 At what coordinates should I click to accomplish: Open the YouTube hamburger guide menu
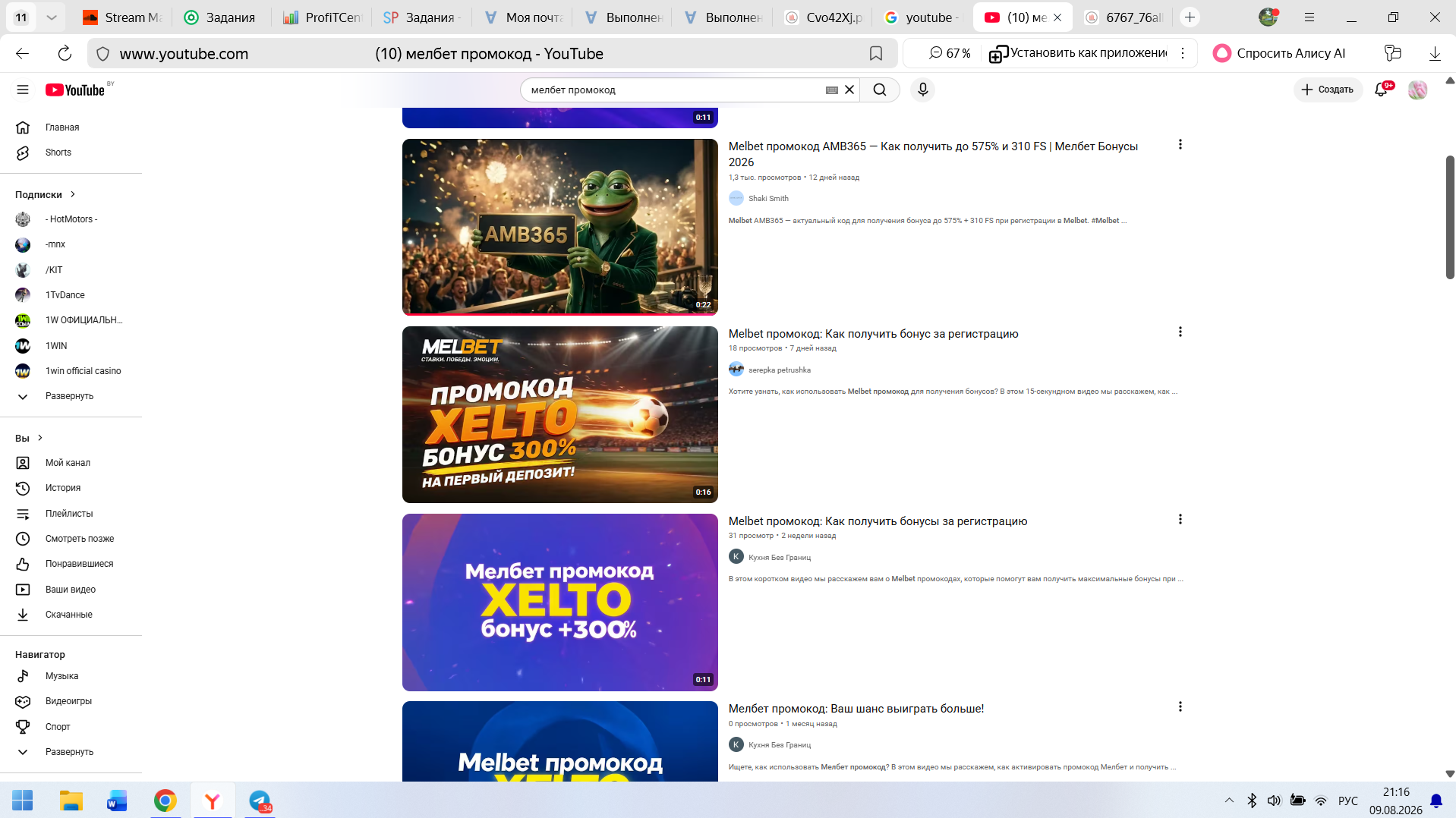23,90
